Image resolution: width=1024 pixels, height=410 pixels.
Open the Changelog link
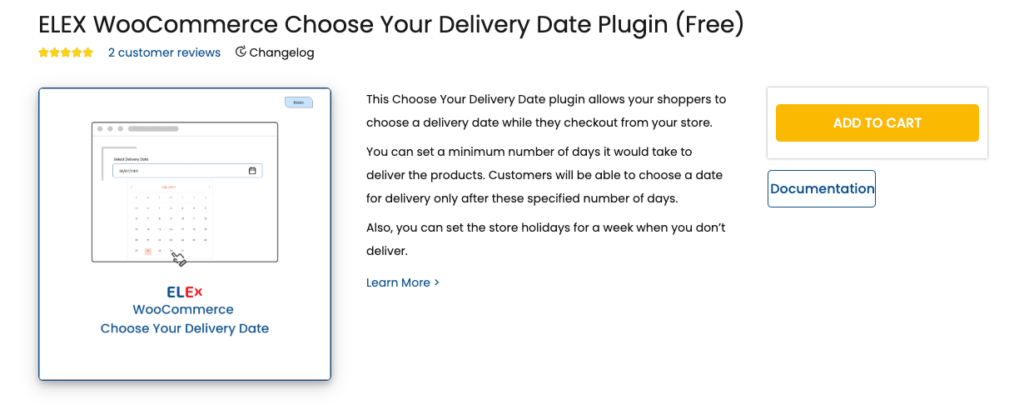(281, 53)
